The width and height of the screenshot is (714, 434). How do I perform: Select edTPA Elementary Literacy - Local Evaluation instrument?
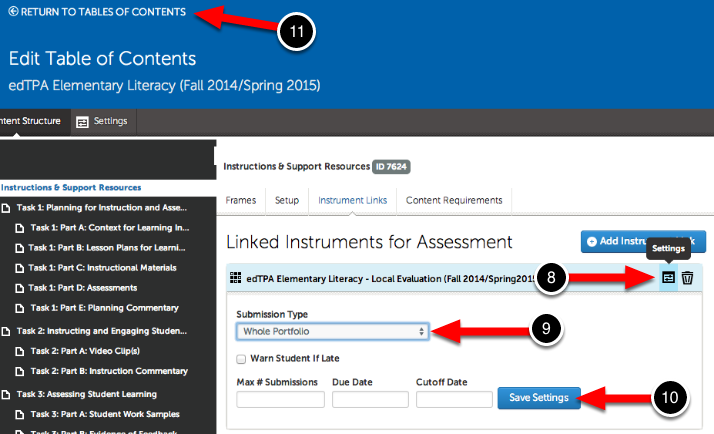(x=390, y=279)
